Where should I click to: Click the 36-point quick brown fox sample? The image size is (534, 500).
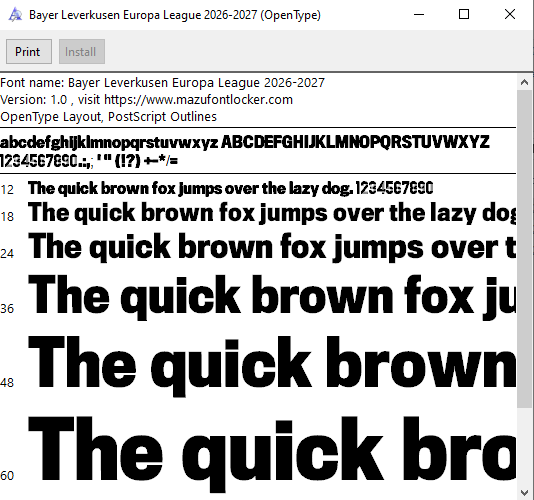(x=272, y=297)
